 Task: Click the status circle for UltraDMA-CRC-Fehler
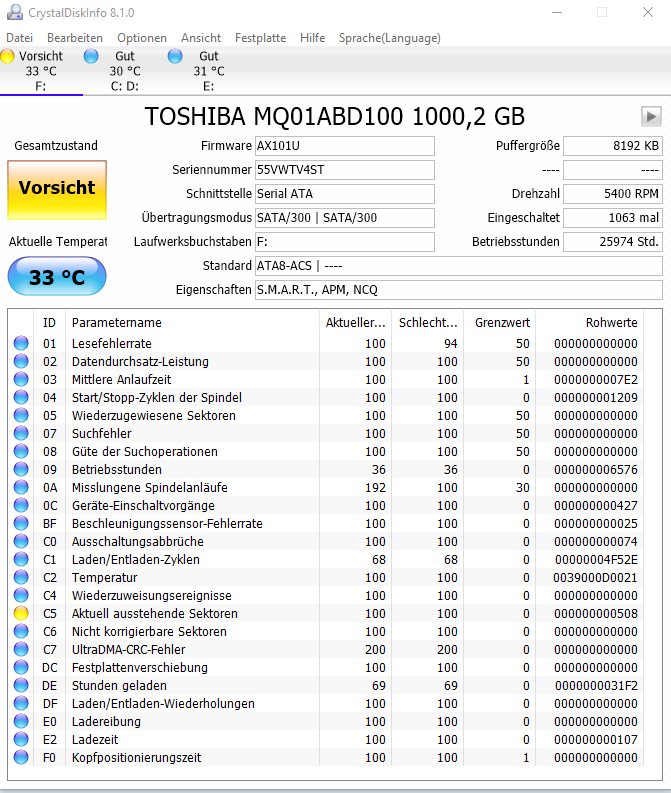21,649
